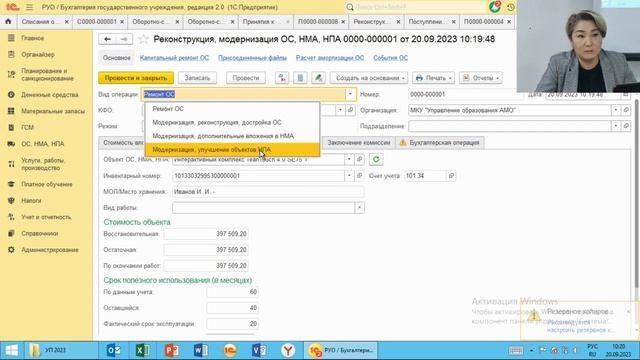Launch Word from the taskbar
The width and height of the screenshot is (640, 360).
pos(200,350)
